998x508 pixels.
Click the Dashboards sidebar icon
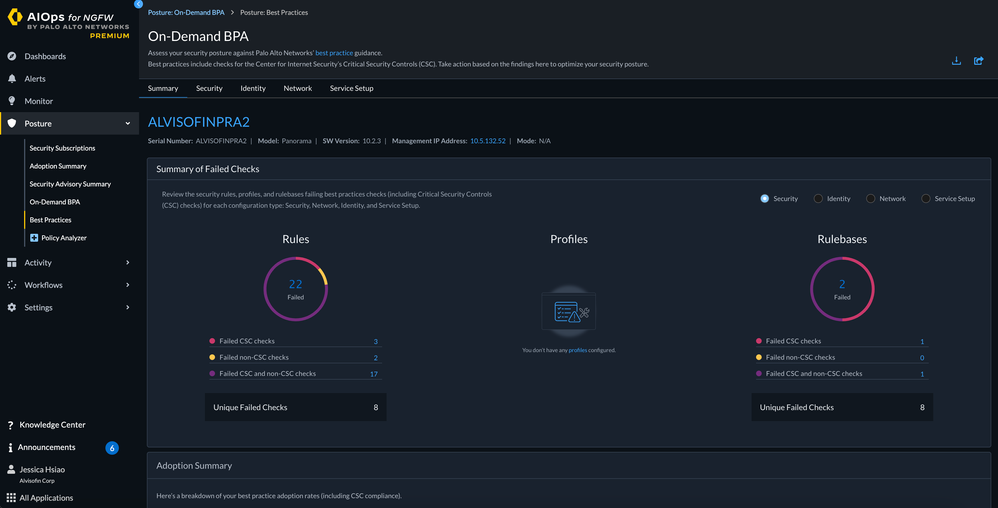click(x=12, y=56)
